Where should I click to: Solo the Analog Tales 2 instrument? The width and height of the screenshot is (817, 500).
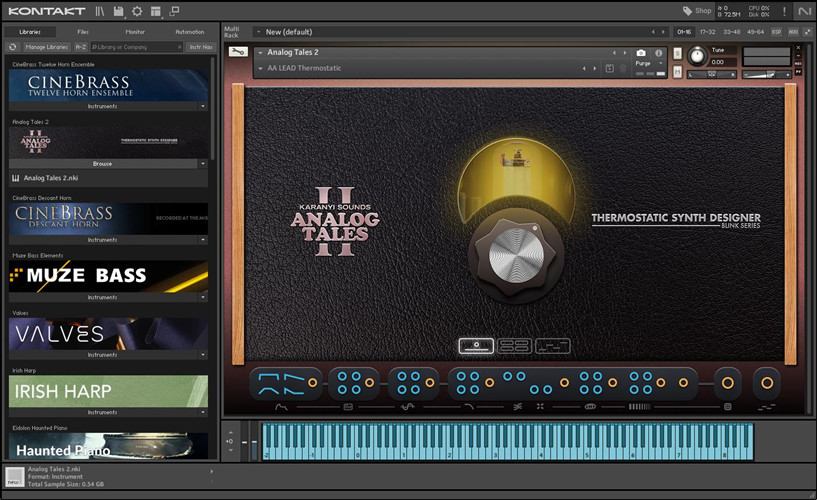[x=678, y=52]
